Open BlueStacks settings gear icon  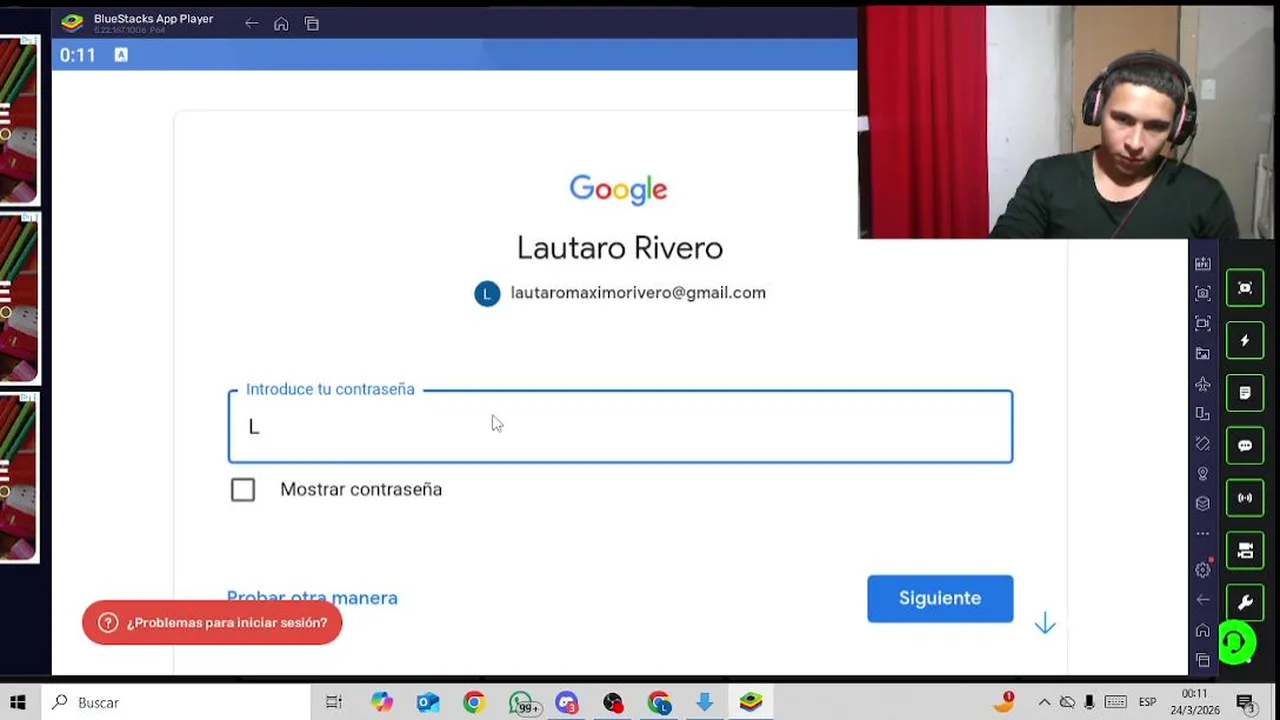(x=1203, y=569)
